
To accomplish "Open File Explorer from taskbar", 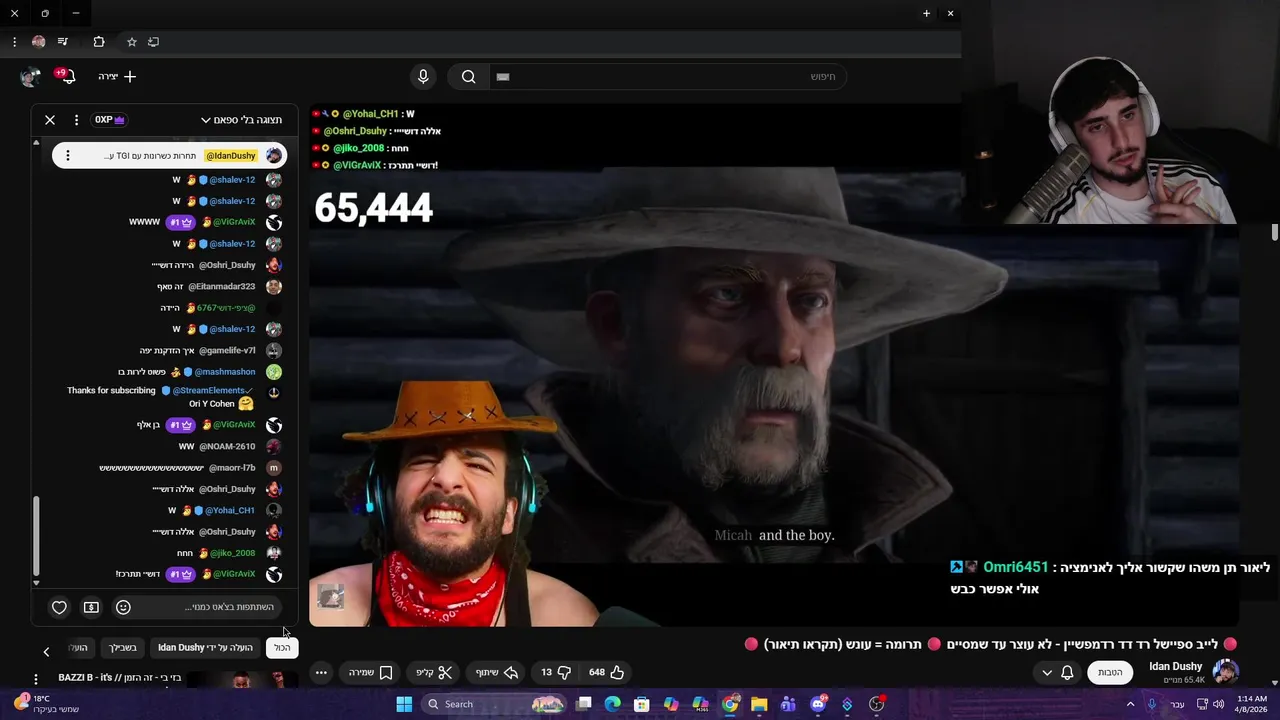I will pyautogui.click(x=759, y=704).
